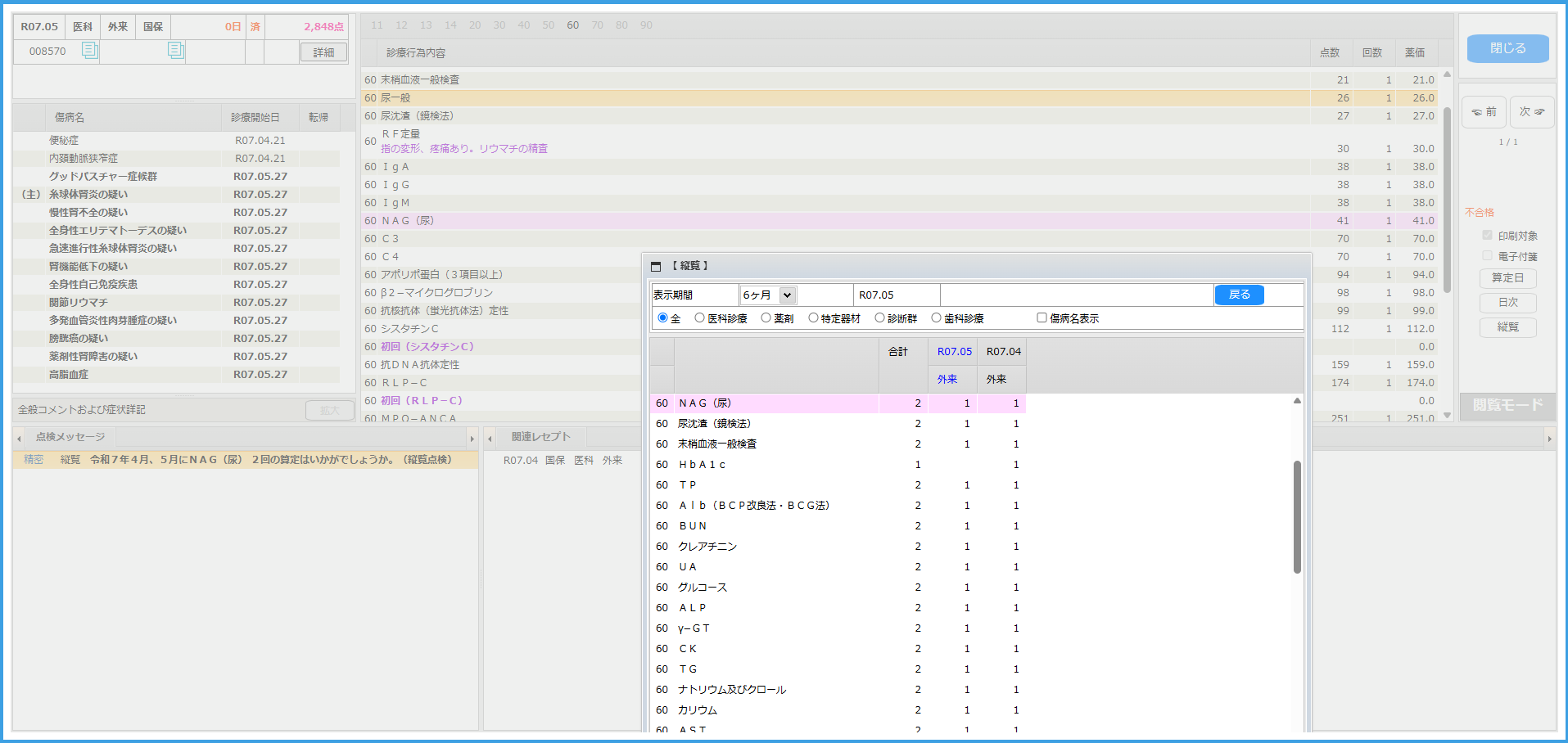Click the left arrow of the 点検メッセージ panel
The height and width of the screenshot is (743, 1568).
19,439
